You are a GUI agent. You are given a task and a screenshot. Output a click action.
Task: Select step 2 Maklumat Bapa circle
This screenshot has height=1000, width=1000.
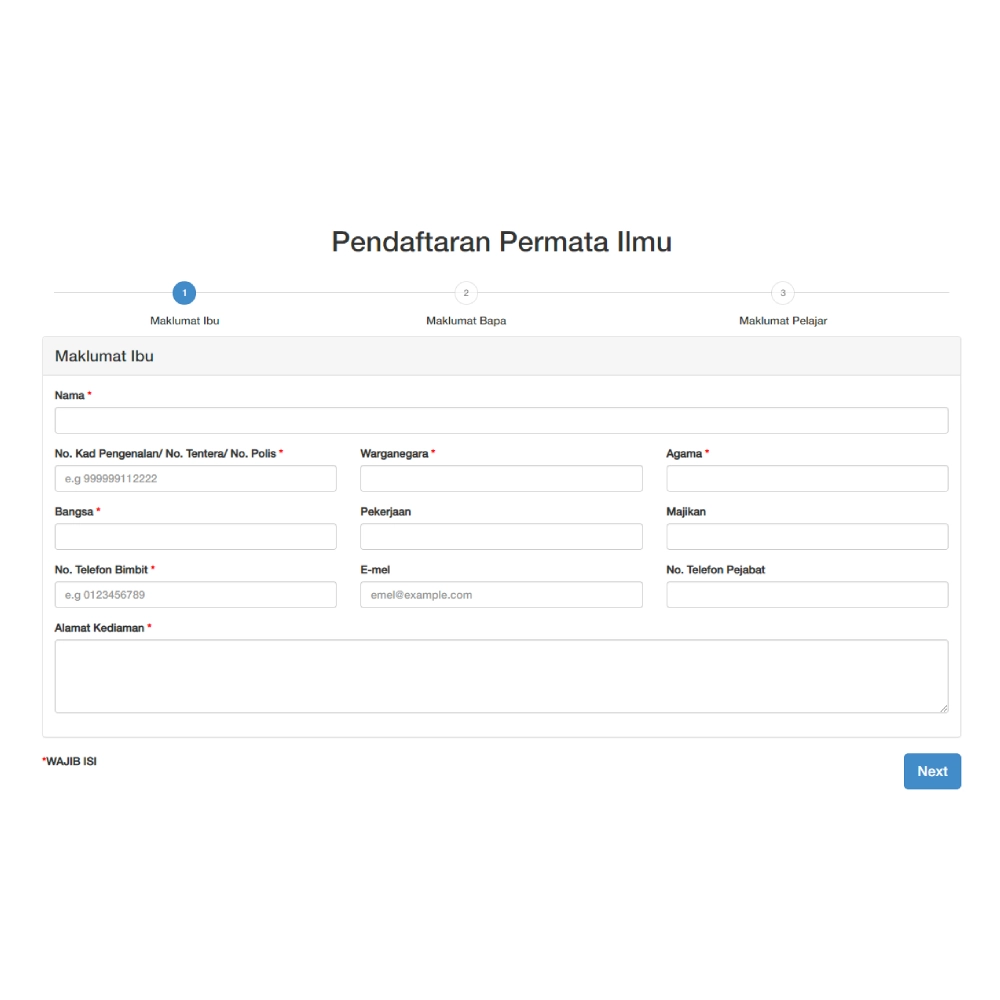(x=466, y=293)
